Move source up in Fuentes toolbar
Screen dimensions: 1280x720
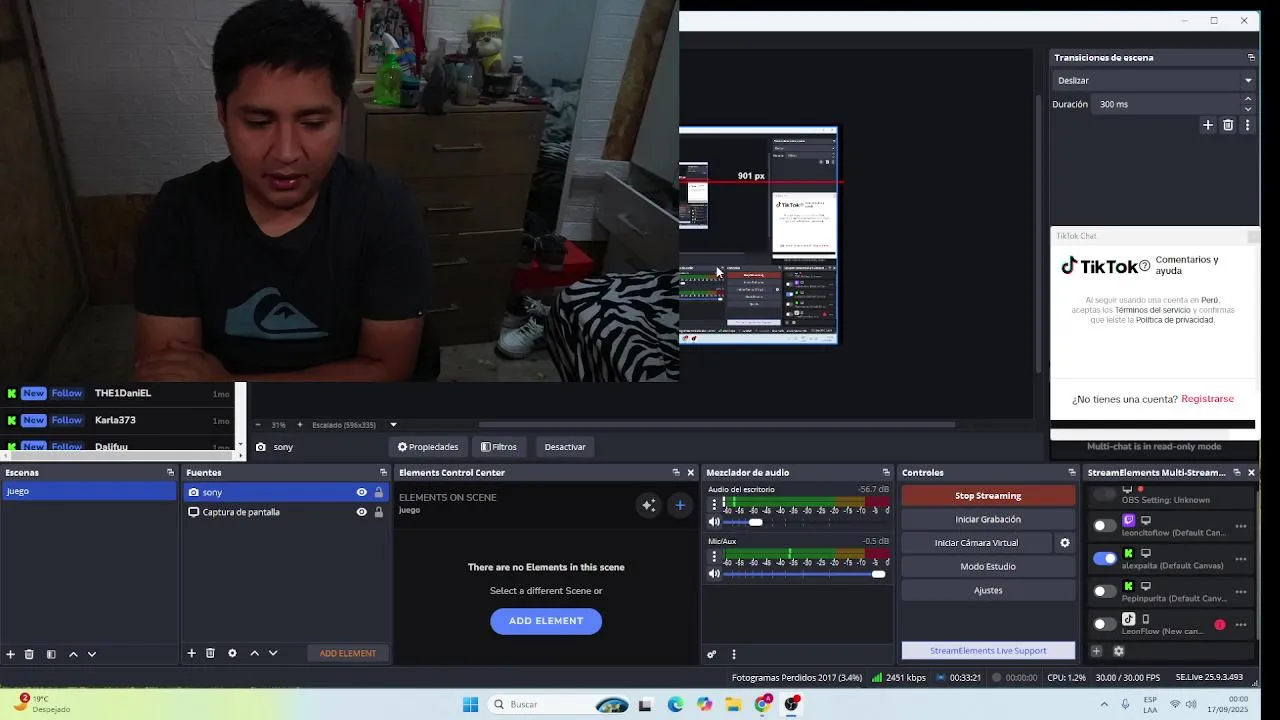(x=254, y=653)
